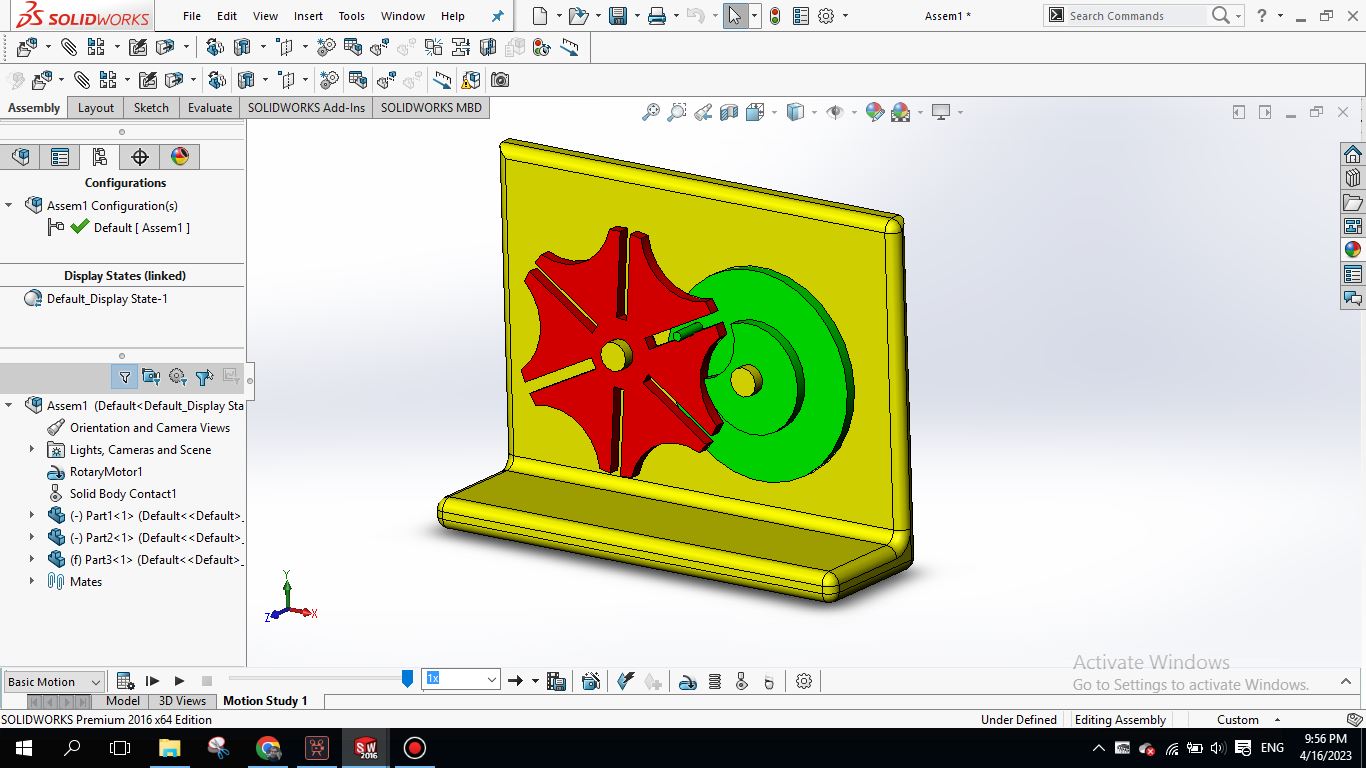Switch to FeatureManager design tree icon
The image size is (1366, 768).
(20, 157)
